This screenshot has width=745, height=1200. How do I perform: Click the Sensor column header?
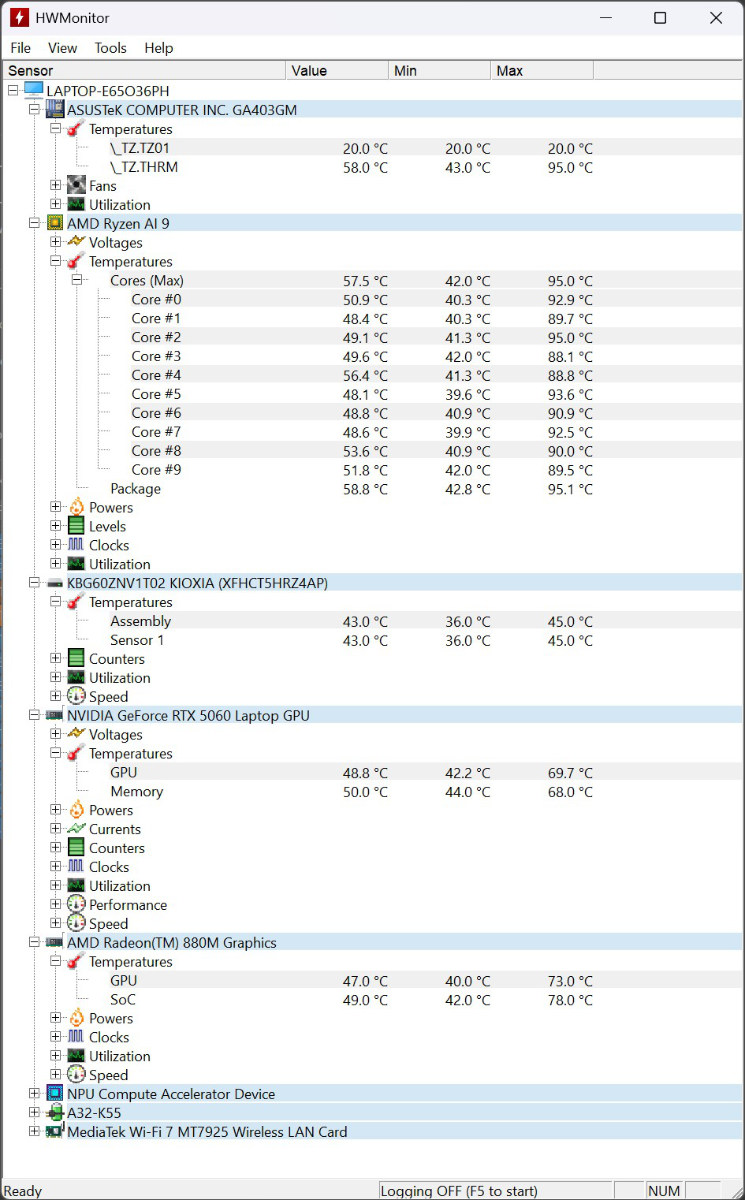point(144,71)
